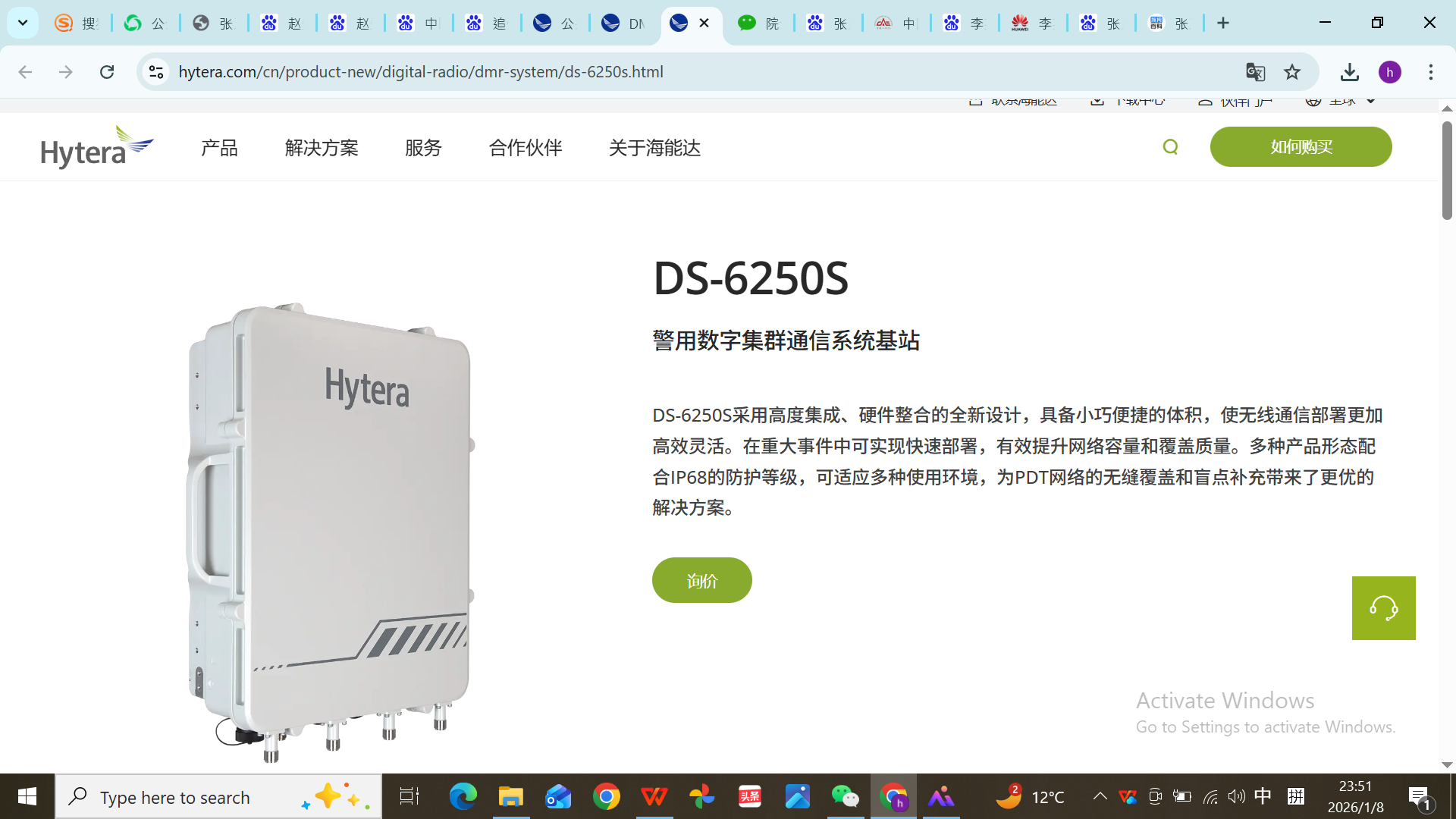
Task: Expand the tab search dropdown arrow
Action: (x=23, y=23)
